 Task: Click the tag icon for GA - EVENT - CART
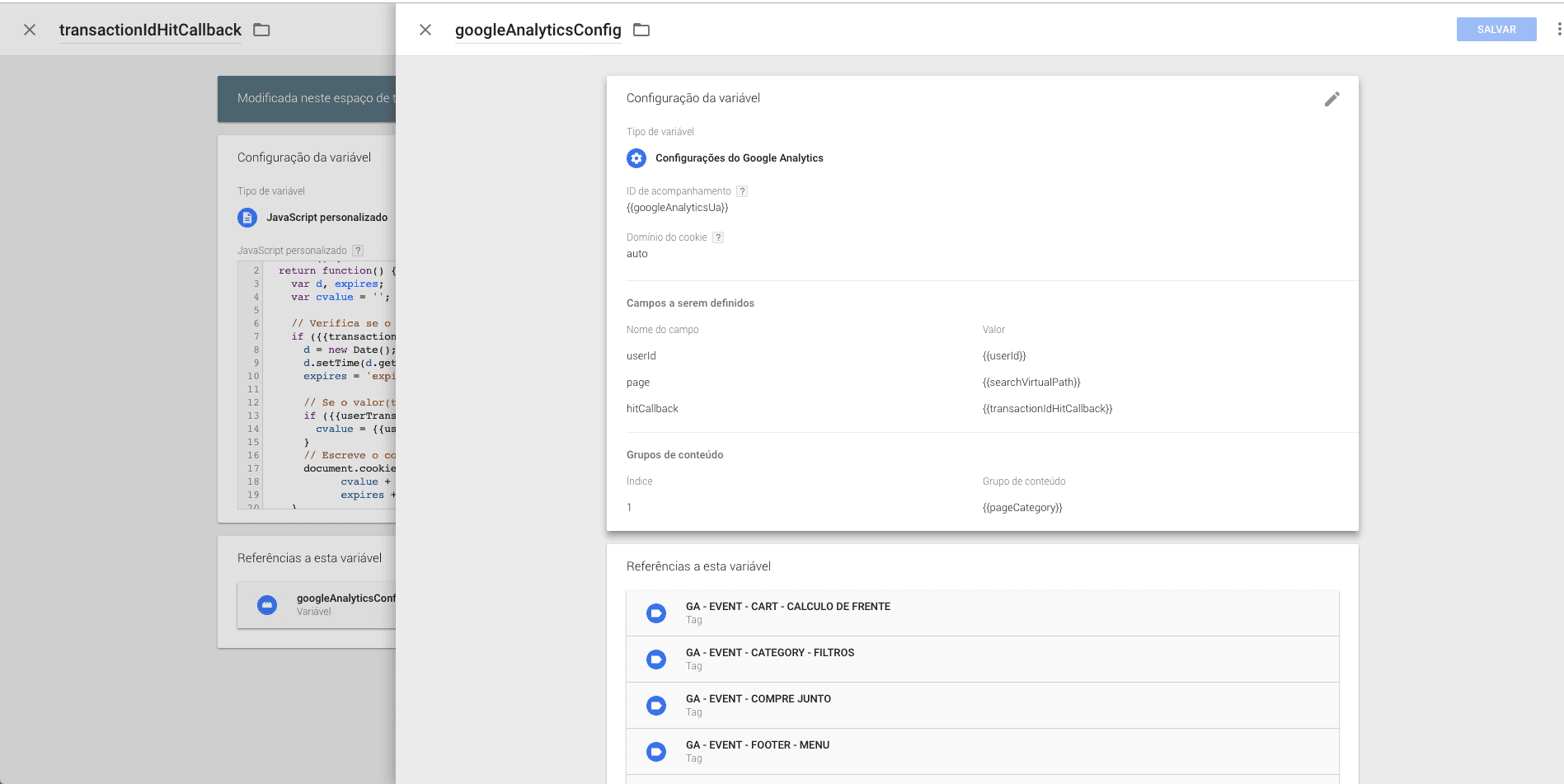(x=656, y=613)
